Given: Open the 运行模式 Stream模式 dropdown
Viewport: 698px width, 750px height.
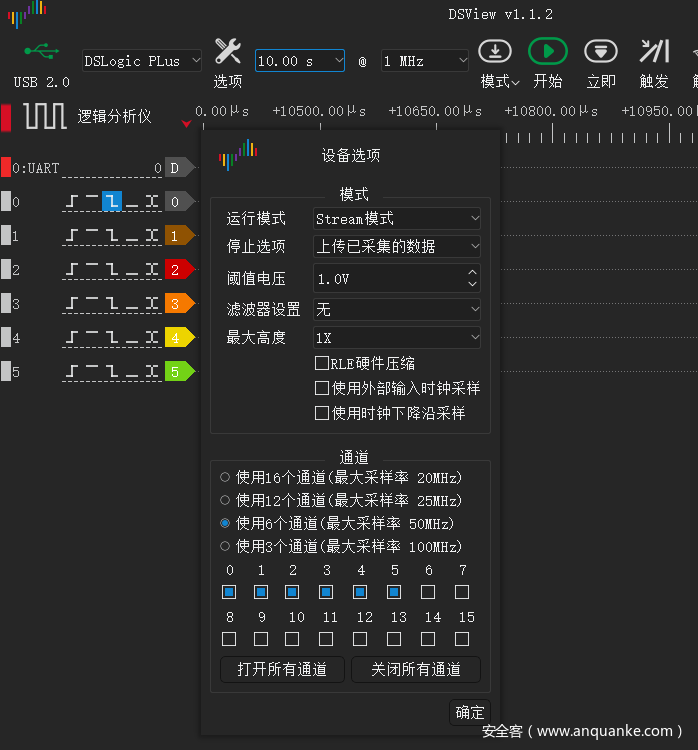Looking at the screenshot, I should pyautogui.click(x=396, y=219).
